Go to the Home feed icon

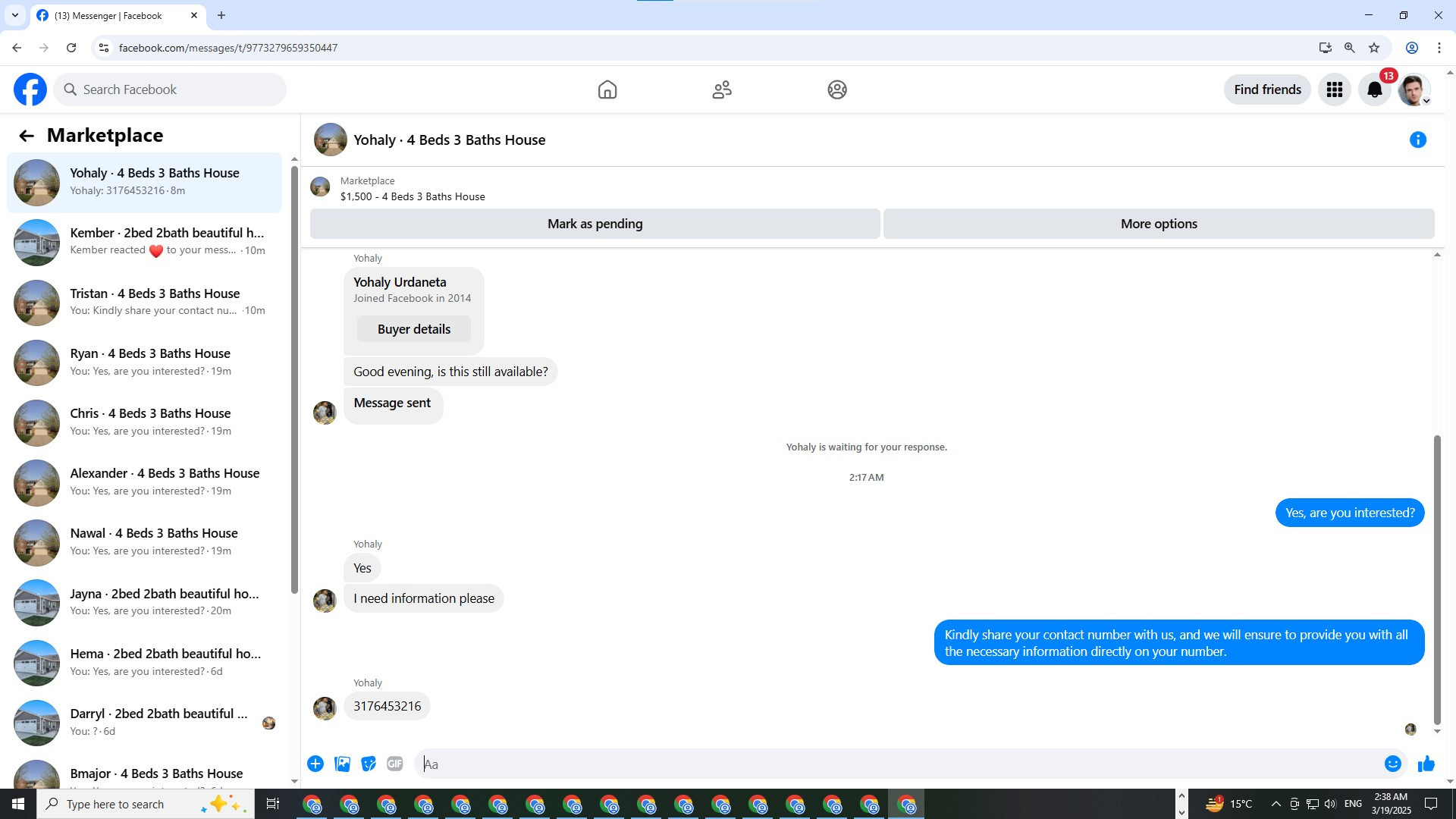[607, 89]
